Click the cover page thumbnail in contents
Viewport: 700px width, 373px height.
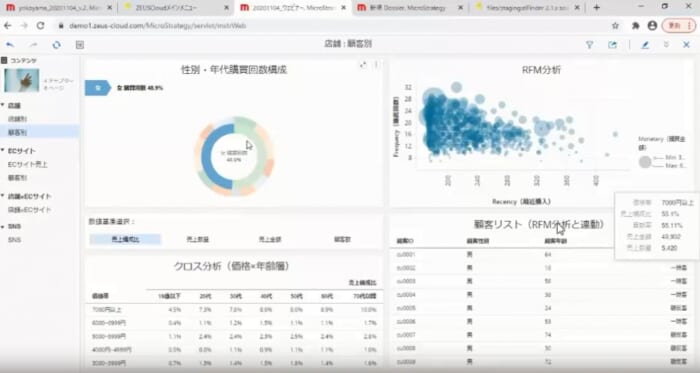21,80
